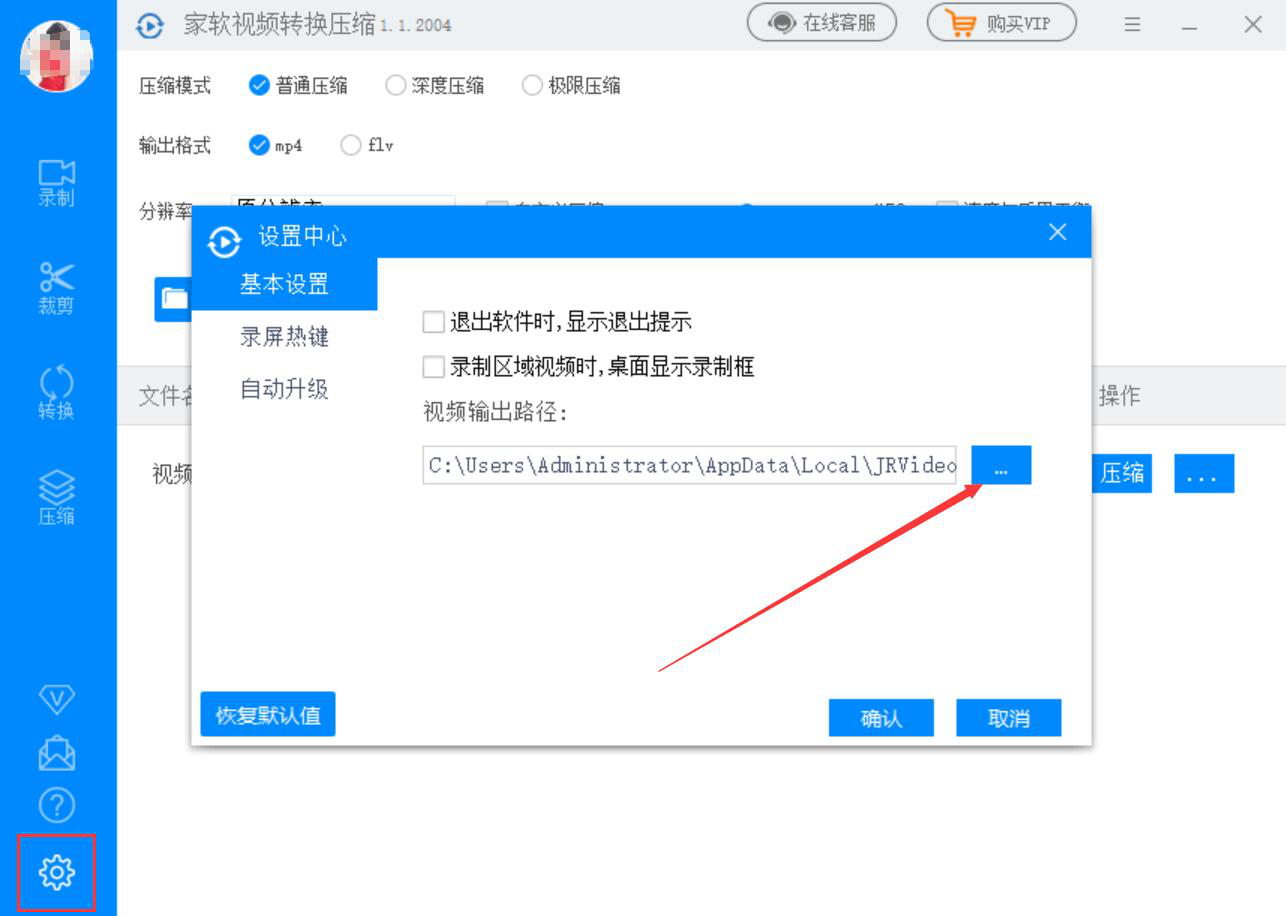Click the blue folder button in main window
The height and width of the screenshot is (916, 1286).
[x=172, y=298]
